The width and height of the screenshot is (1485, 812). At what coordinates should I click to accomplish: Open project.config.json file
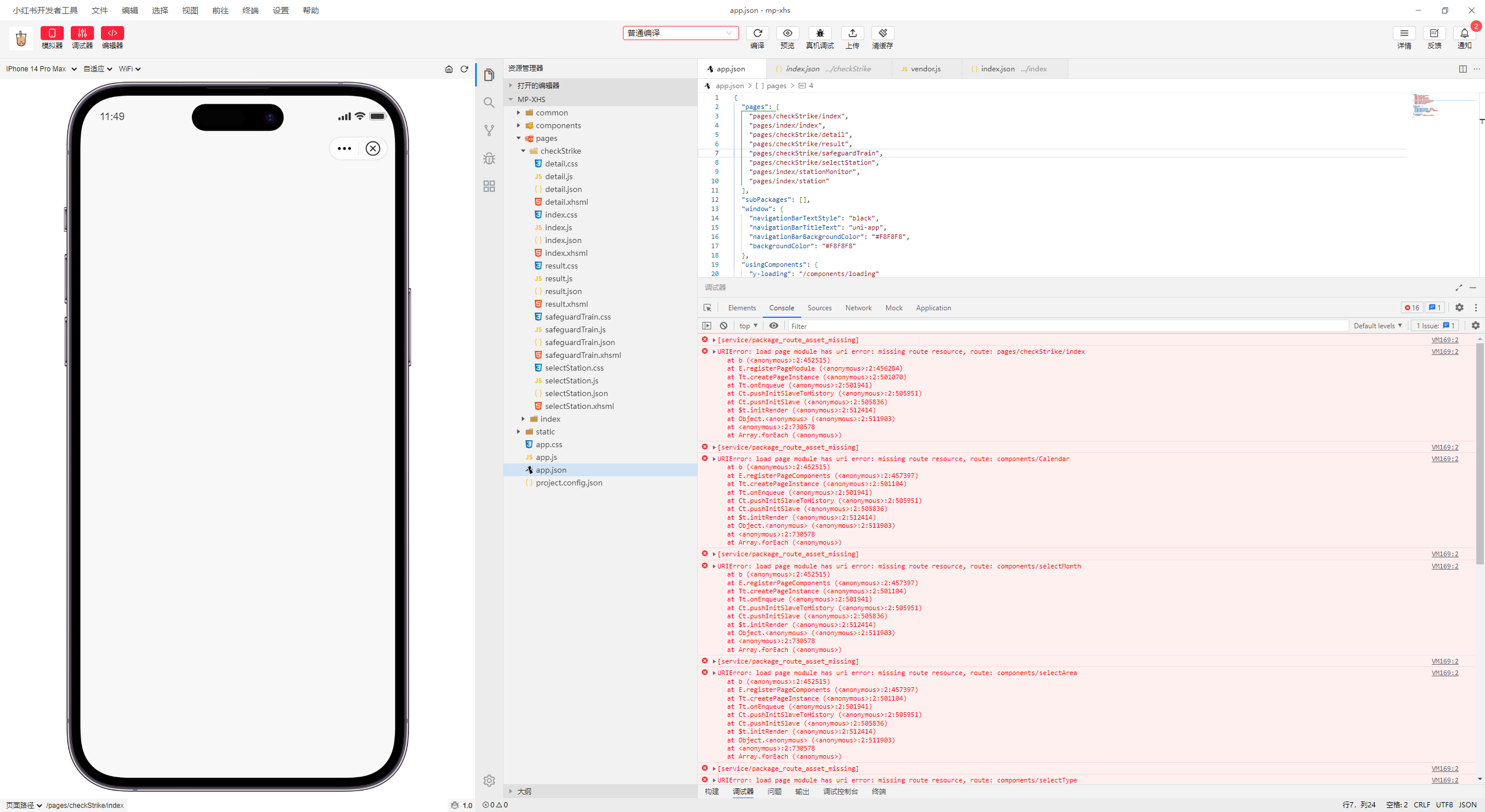click(600, 483)
